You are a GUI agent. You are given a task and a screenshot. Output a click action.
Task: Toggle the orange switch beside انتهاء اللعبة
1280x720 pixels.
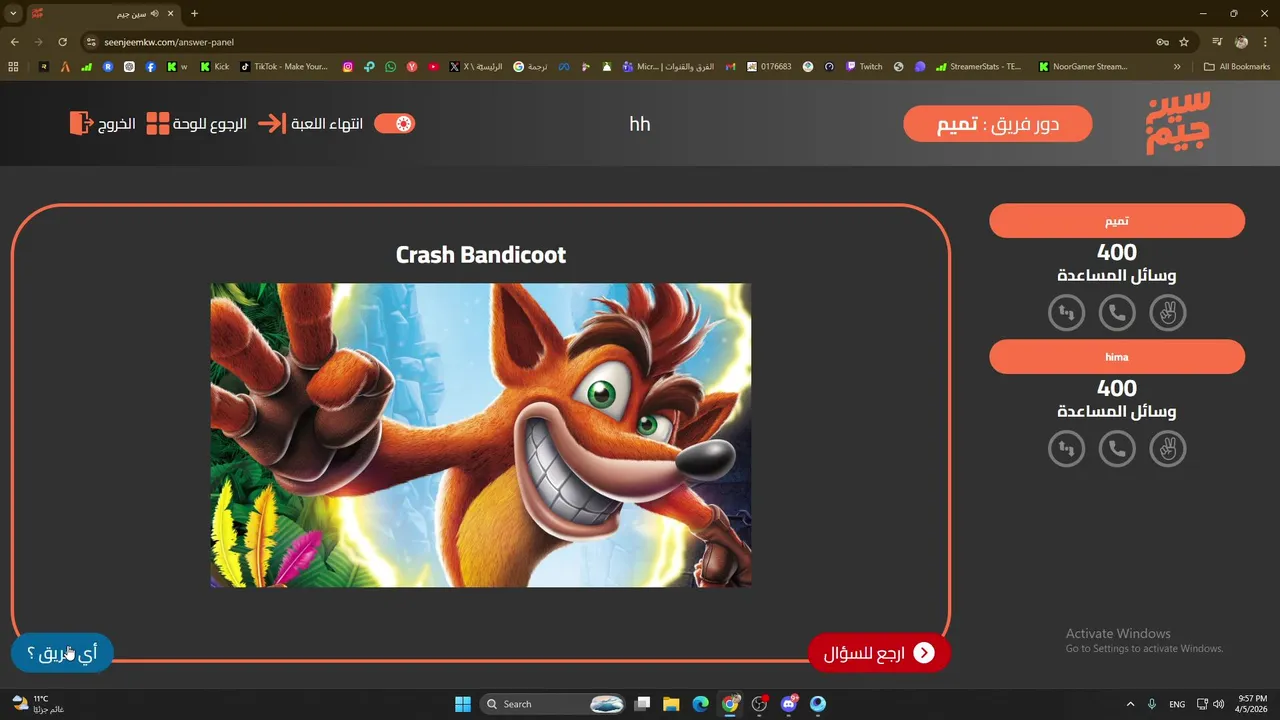coord(394,124)
